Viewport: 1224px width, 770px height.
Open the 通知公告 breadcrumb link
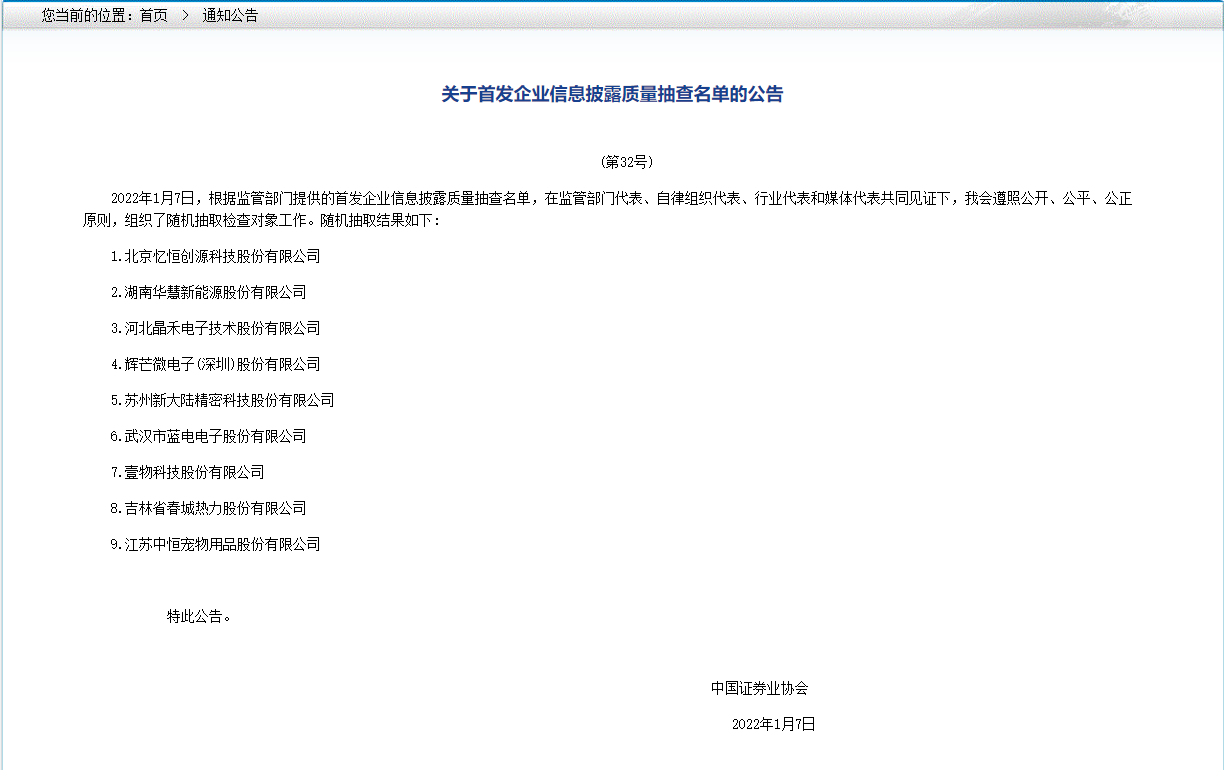pyautogui.click(x=232, y=15)
